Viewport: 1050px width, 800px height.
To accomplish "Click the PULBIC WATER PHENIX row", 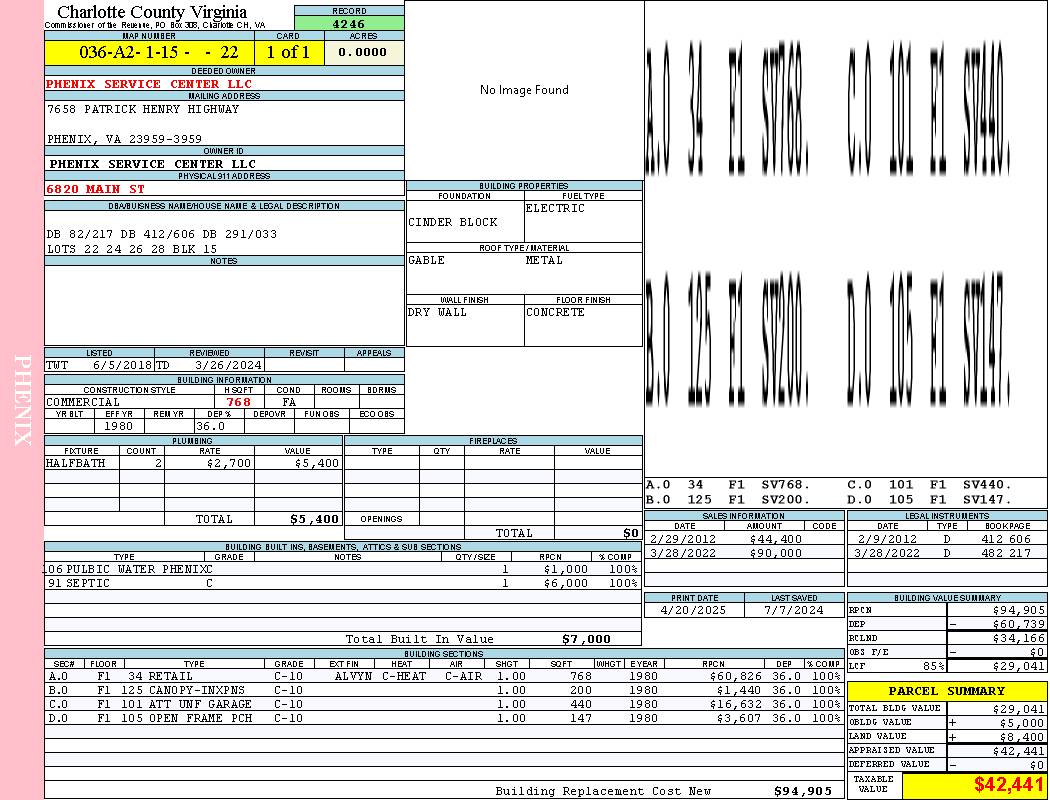I will [x=342, y=569].
